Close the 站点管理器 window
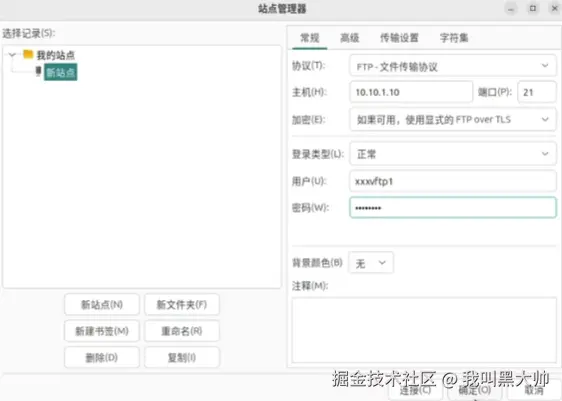 [x=554, y=8]
